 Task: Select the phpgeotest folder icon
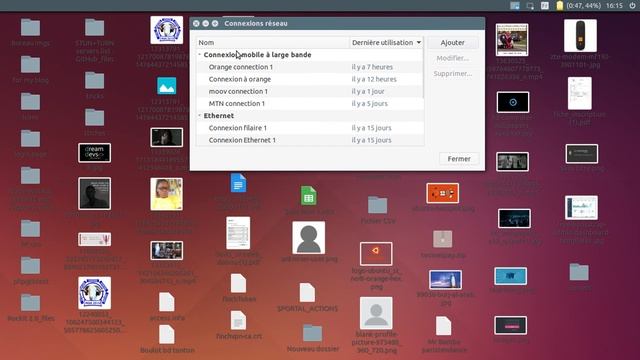(x=30, y=266)
